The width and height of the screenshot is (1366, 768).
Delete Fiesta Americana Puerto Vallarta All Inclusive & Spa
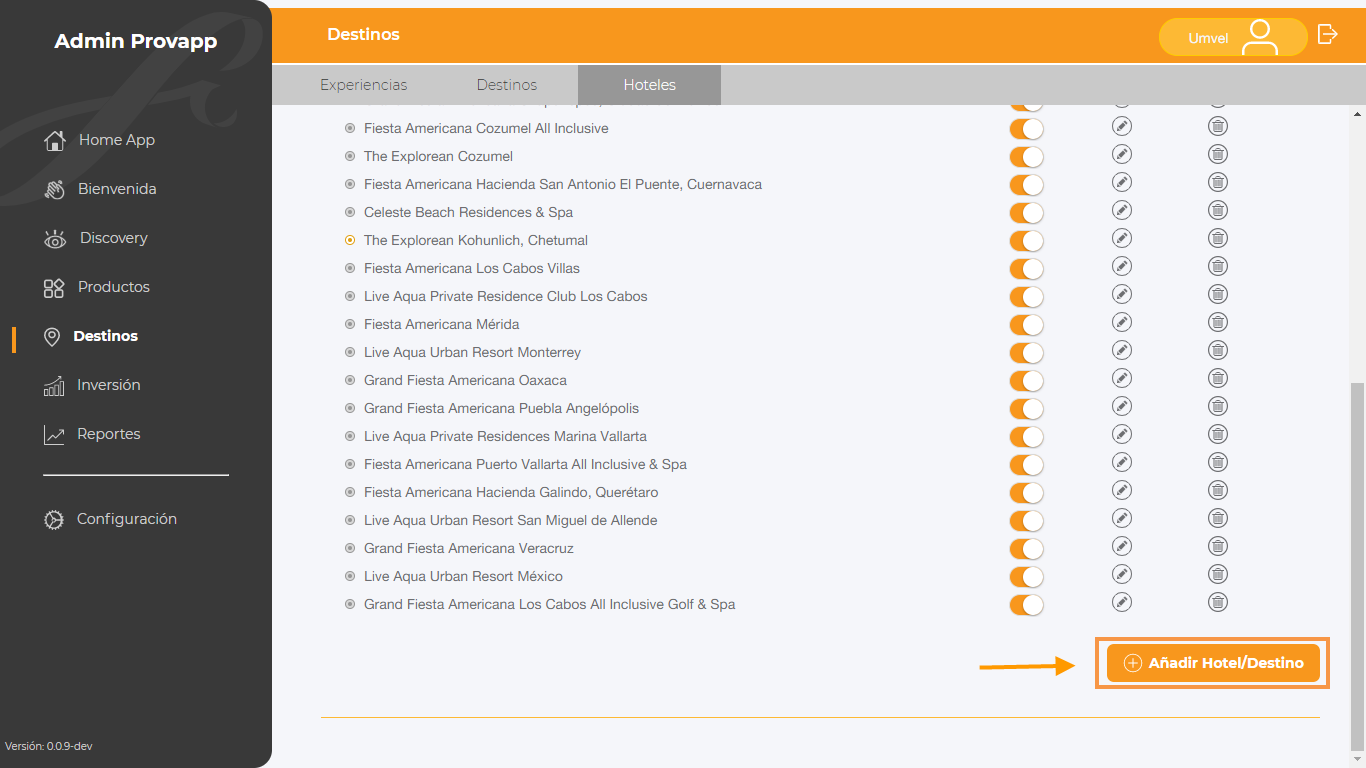(1218, 462)
